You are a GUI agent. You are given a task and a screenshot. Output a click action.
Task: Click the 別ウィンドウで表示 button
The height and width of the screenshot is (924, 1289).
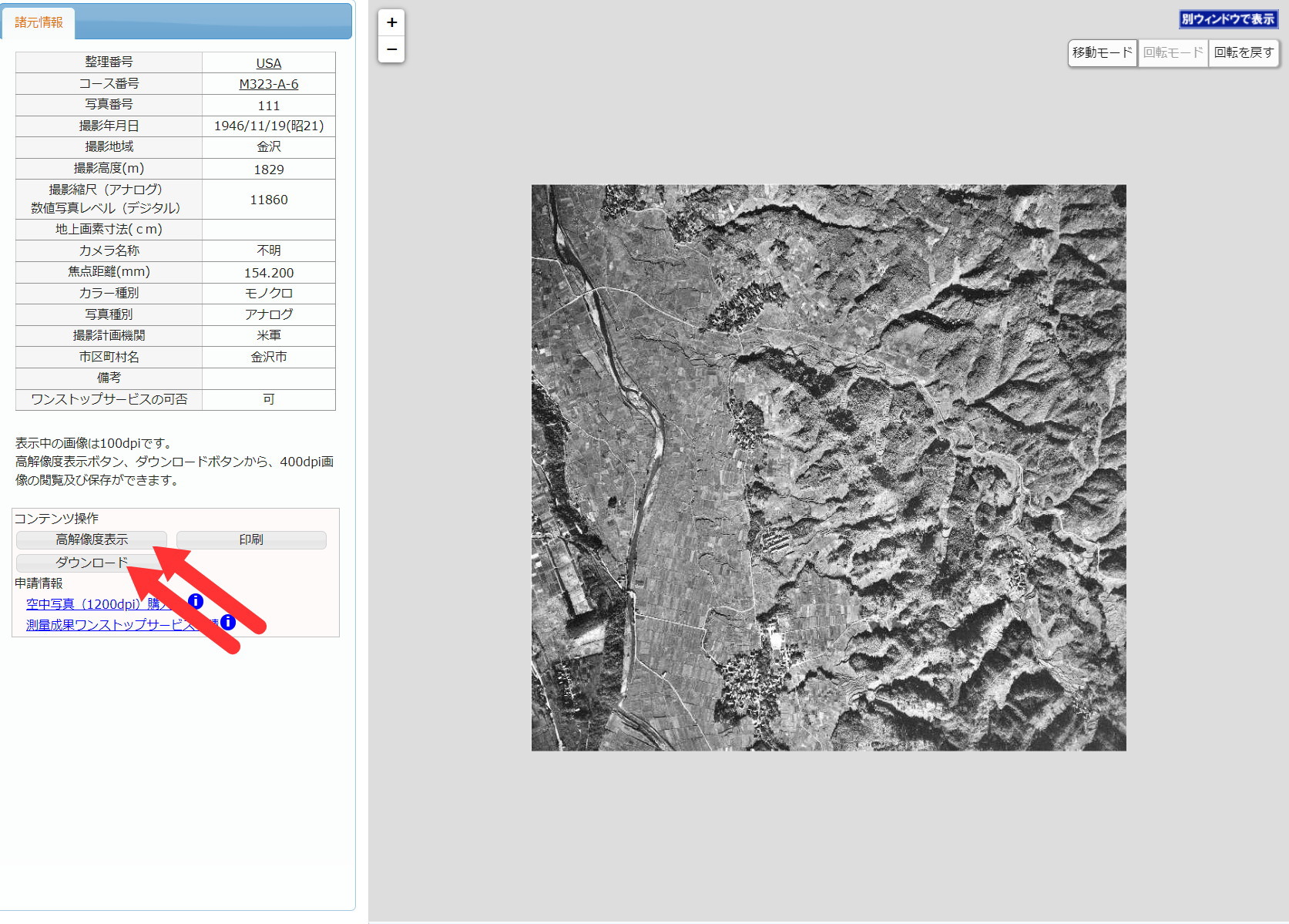coord(1227,19)
